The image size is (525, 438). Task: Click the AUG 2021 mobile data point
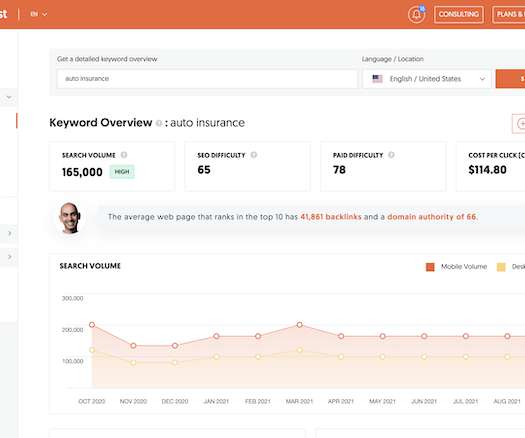coord(507,336)
